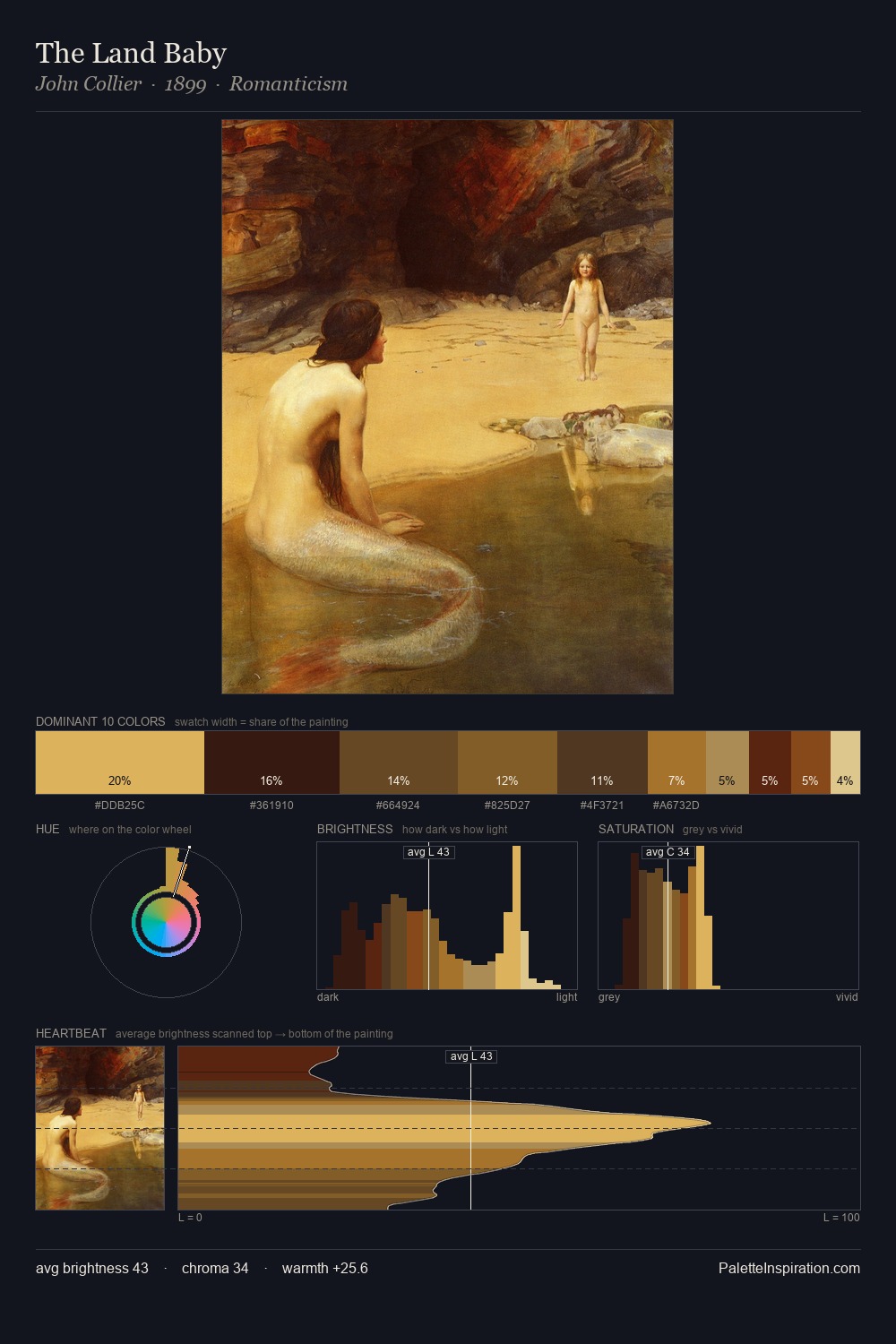Click hex code #664924 label

click(x=398, y=806)
